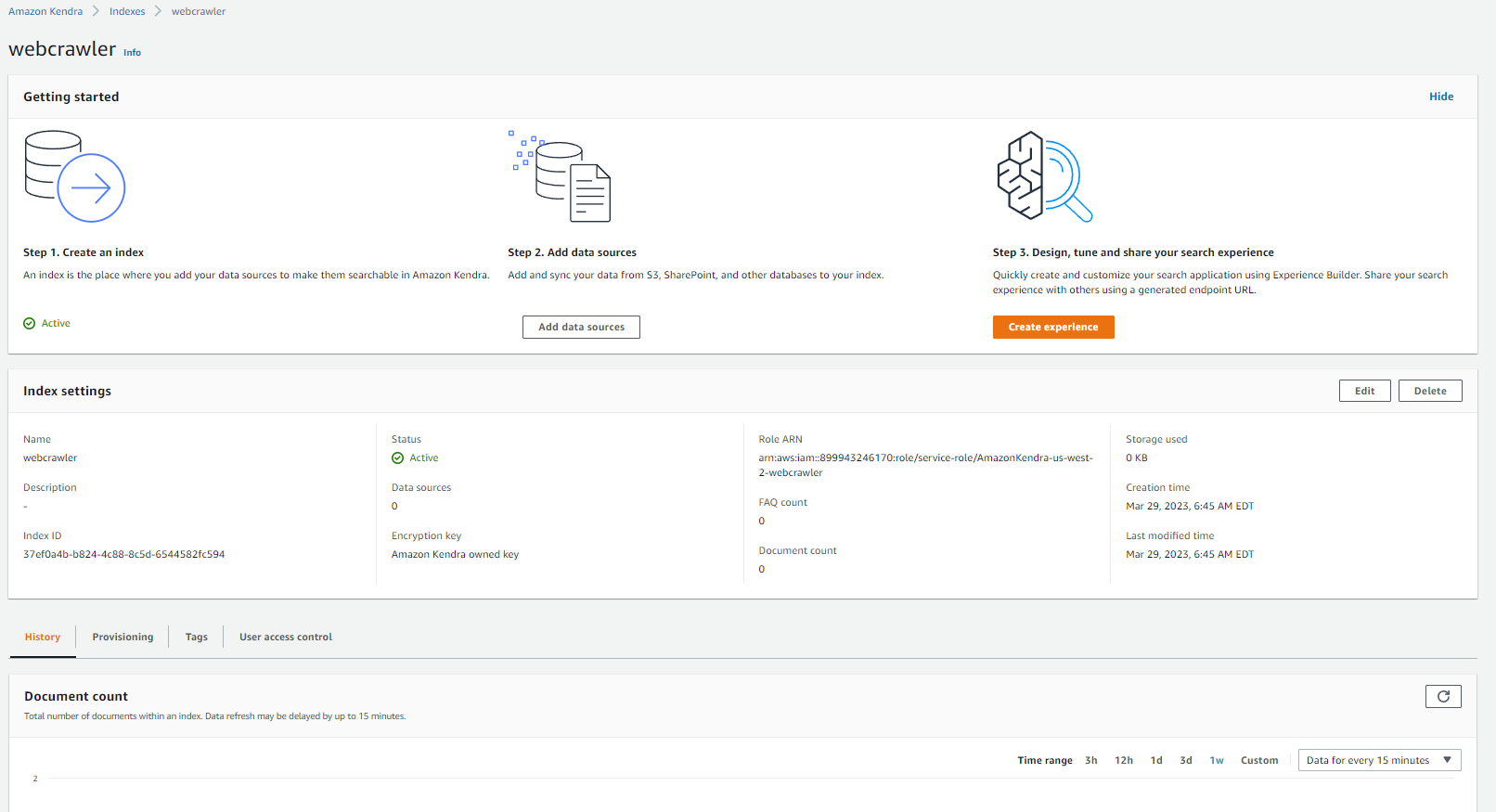Screen dimensions: 1496x812
Task: Click the webcrawler name value in Index settings
Action: pos(50,458)
